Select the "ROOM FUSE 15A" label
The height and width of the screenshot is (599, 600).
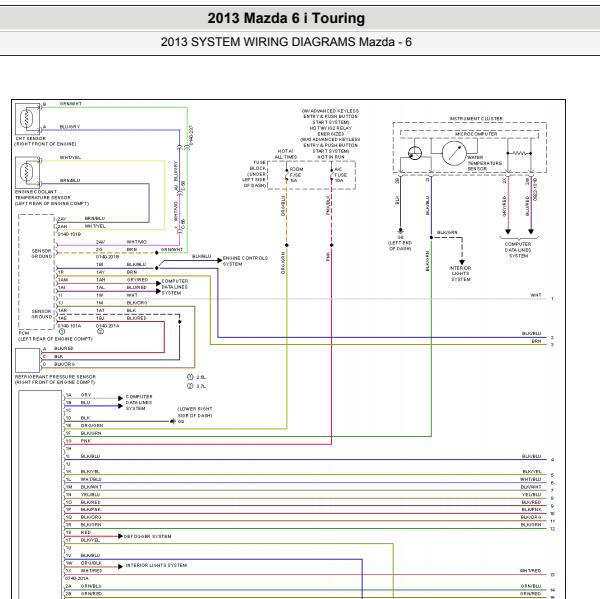297,175
